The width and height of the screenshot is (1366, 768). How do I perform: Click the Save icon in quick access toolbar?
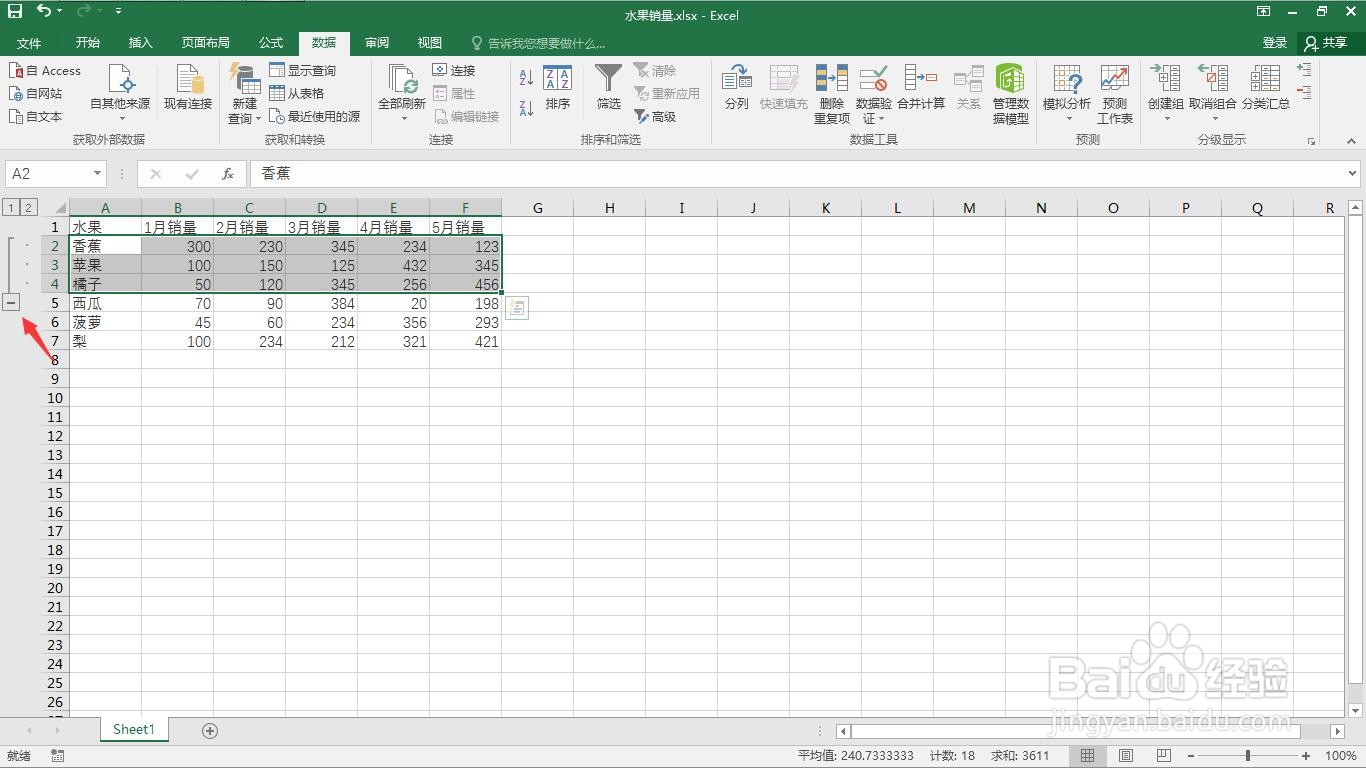point(15,11)
